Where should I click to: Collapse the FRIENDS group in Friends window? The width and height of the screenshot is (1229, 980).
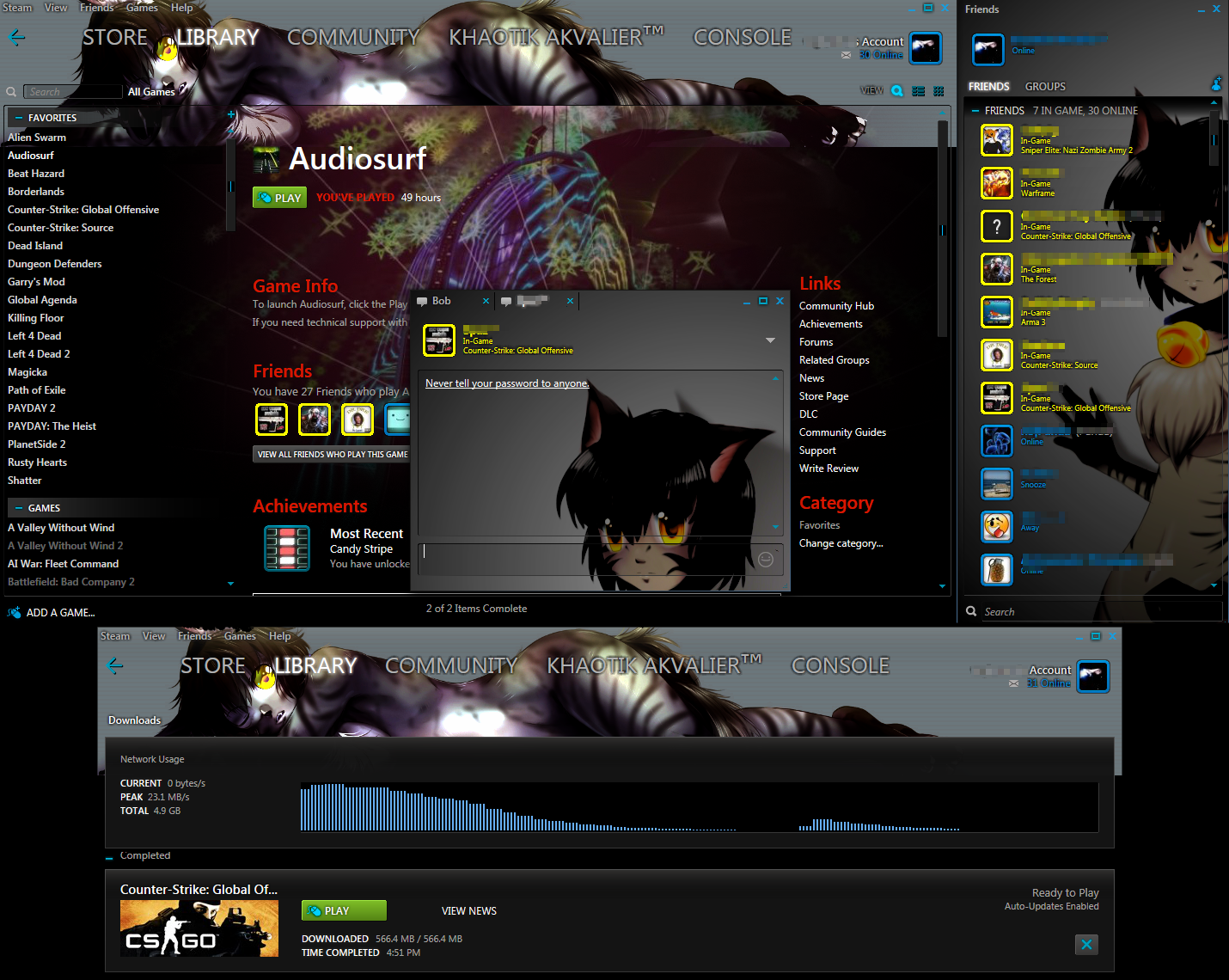pyautogui.click(x=975, y=111)
